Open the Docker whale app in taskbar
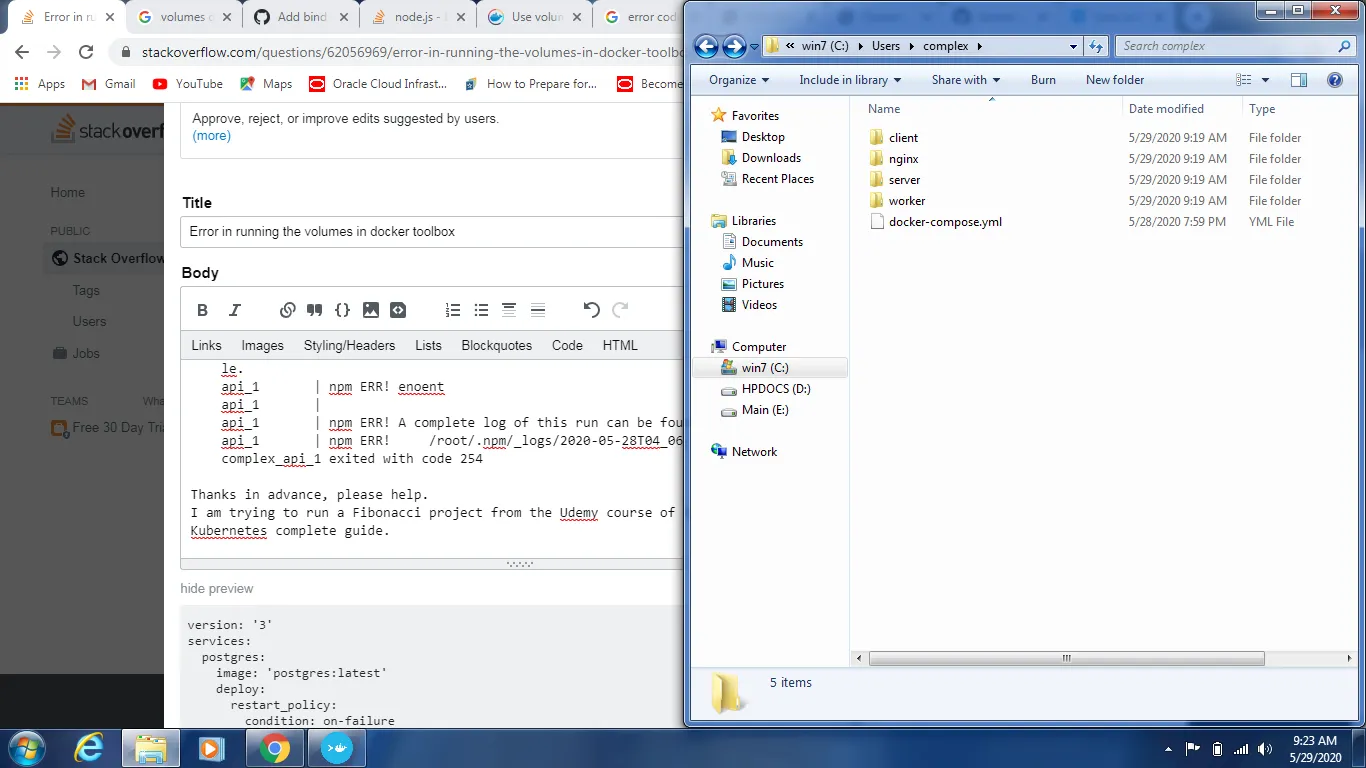 pos(336,748)
